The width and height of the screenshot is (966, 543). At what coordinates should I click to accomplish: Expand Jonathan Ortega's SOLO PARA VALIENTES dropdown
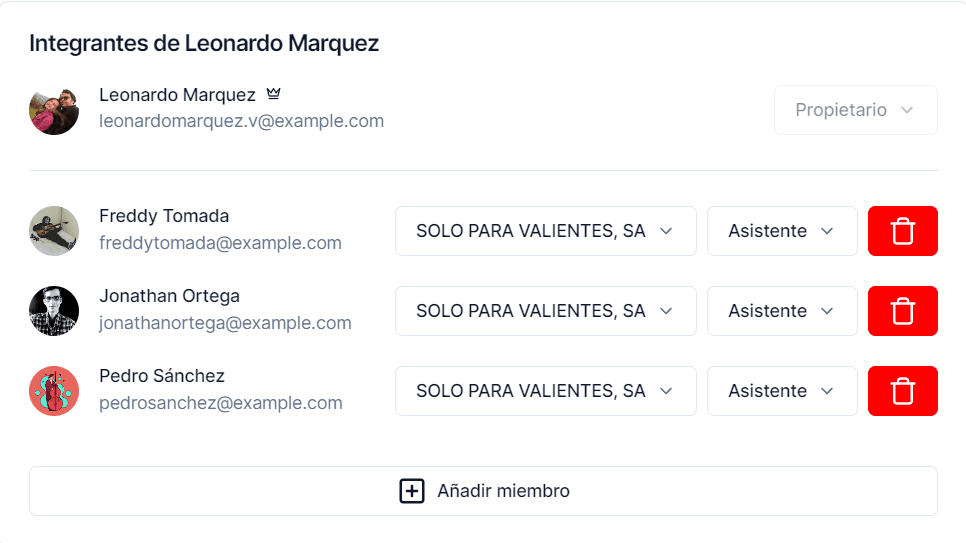[545, 311]
